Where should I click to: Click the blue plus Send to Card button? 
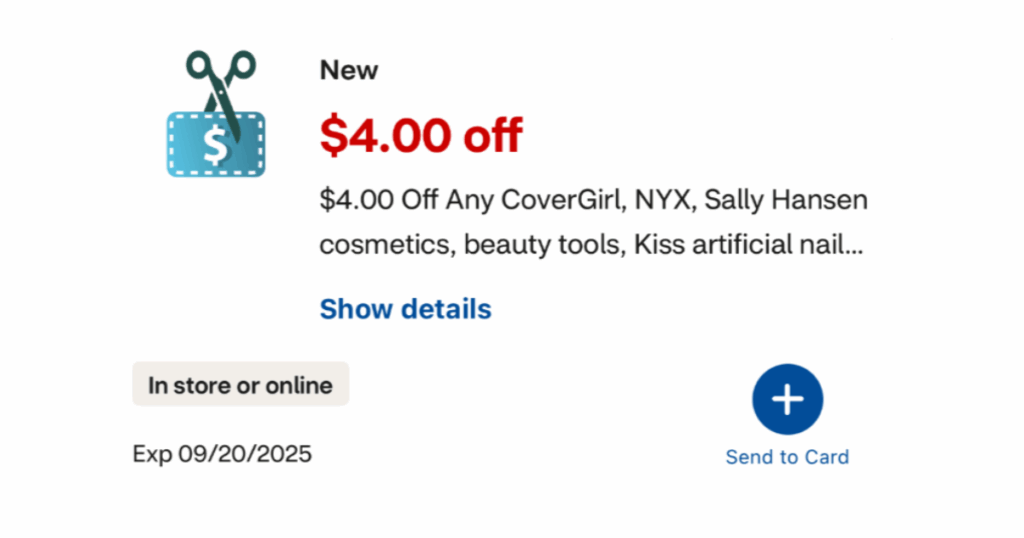pyautogui.click(x=787, y=399)
